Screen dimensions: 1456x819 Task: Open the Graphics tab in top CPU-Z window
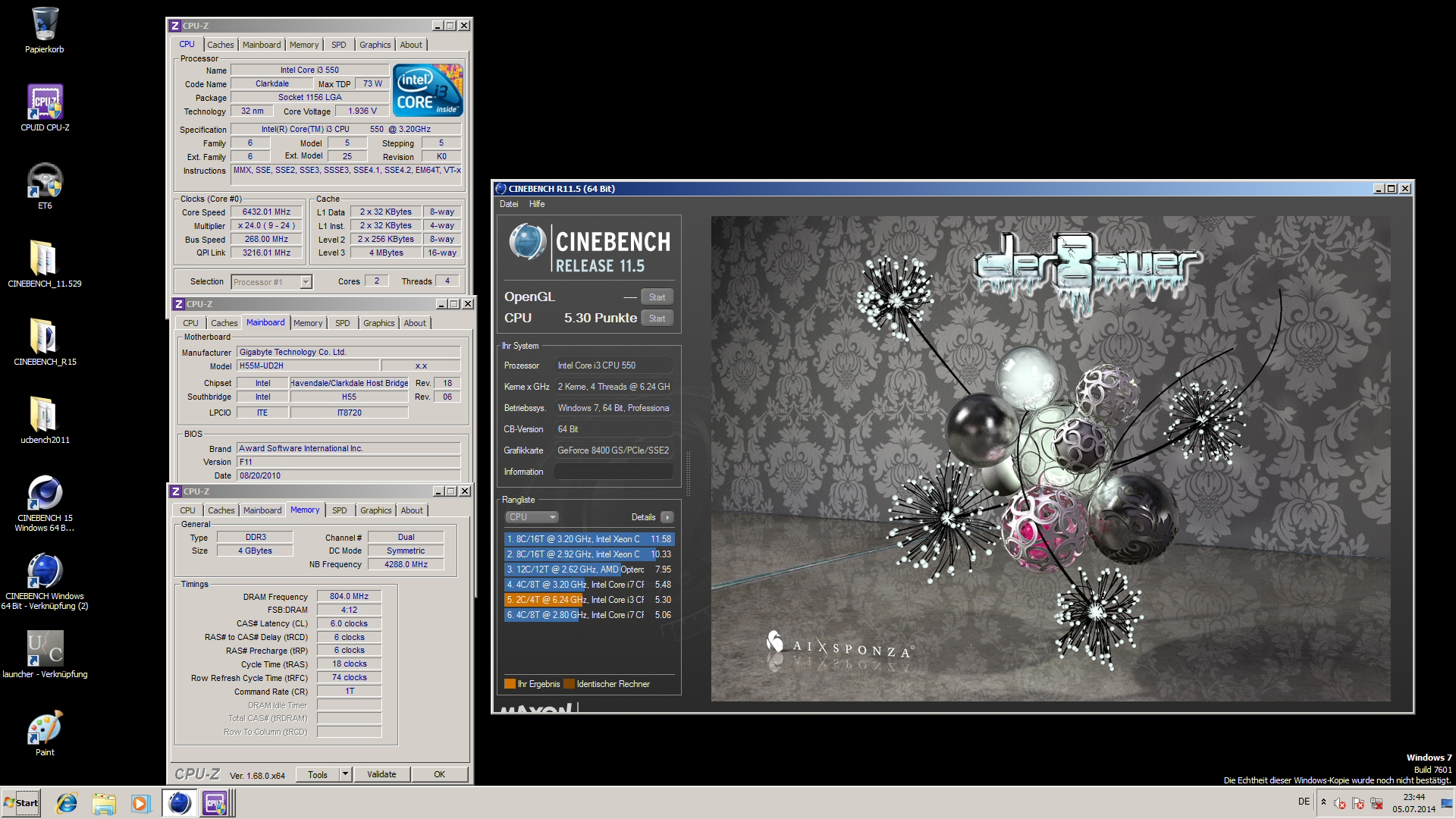click(x=375, y=45)
